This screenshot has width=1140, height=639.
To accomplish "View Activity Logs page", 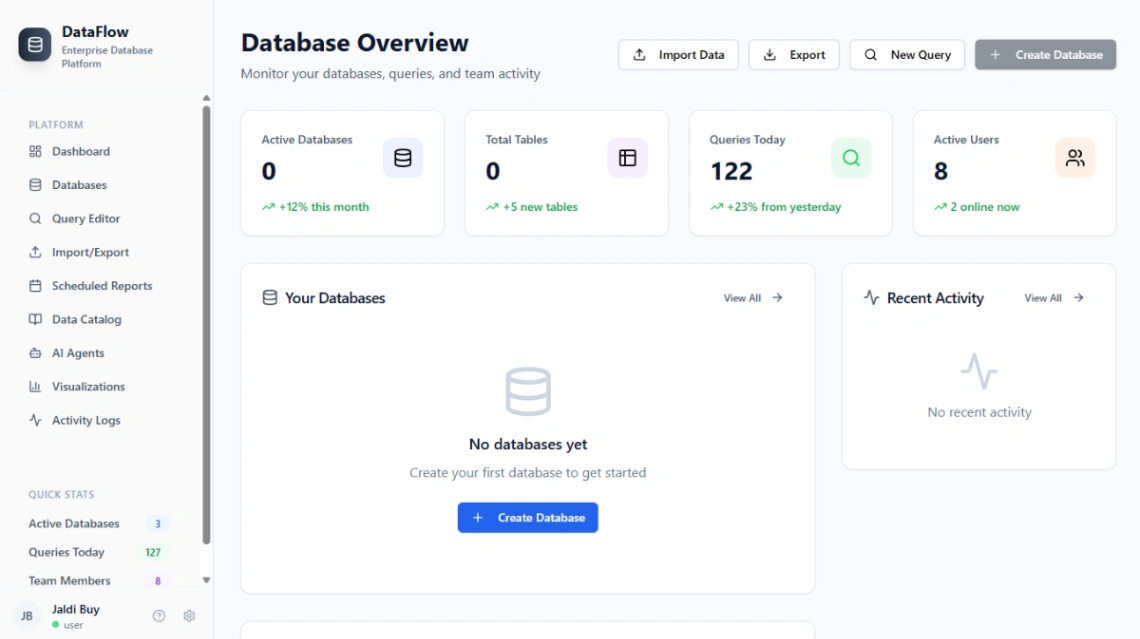I will pos(85,420).
